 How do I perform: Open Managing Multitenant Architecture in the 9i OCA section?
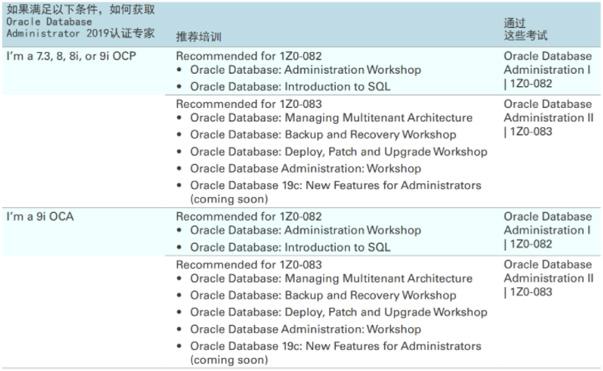(331, 278)
